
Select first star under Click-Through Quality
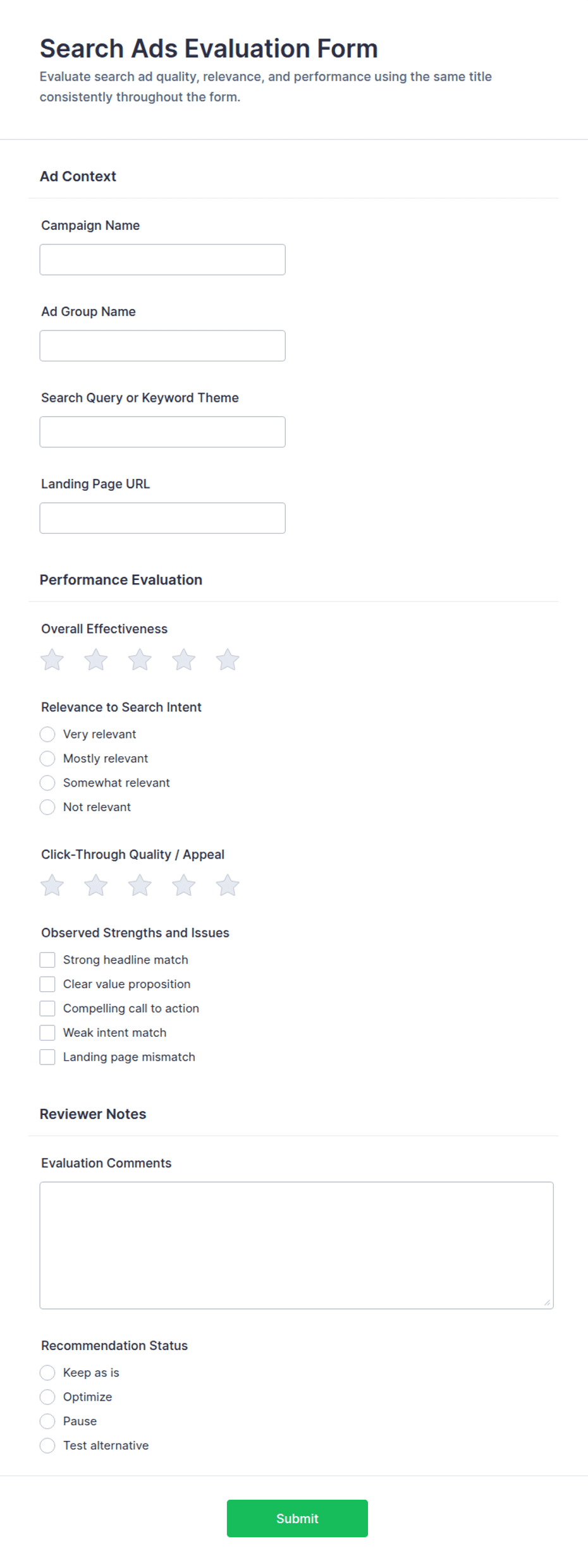point(52,885)
